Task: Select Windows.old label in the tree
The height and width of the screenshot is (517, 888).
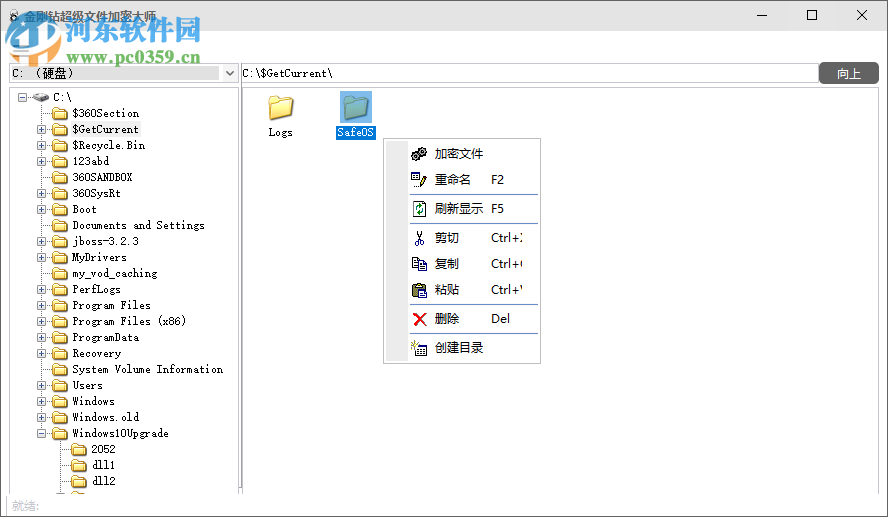Action: pyautogui.click(x=105, y=417)
